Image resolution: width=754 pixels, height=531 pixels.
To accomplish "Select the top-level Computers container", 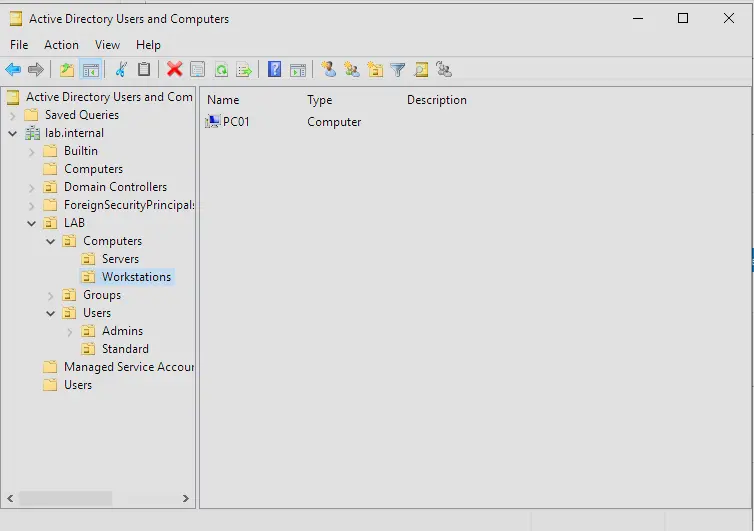I will 93,169.
